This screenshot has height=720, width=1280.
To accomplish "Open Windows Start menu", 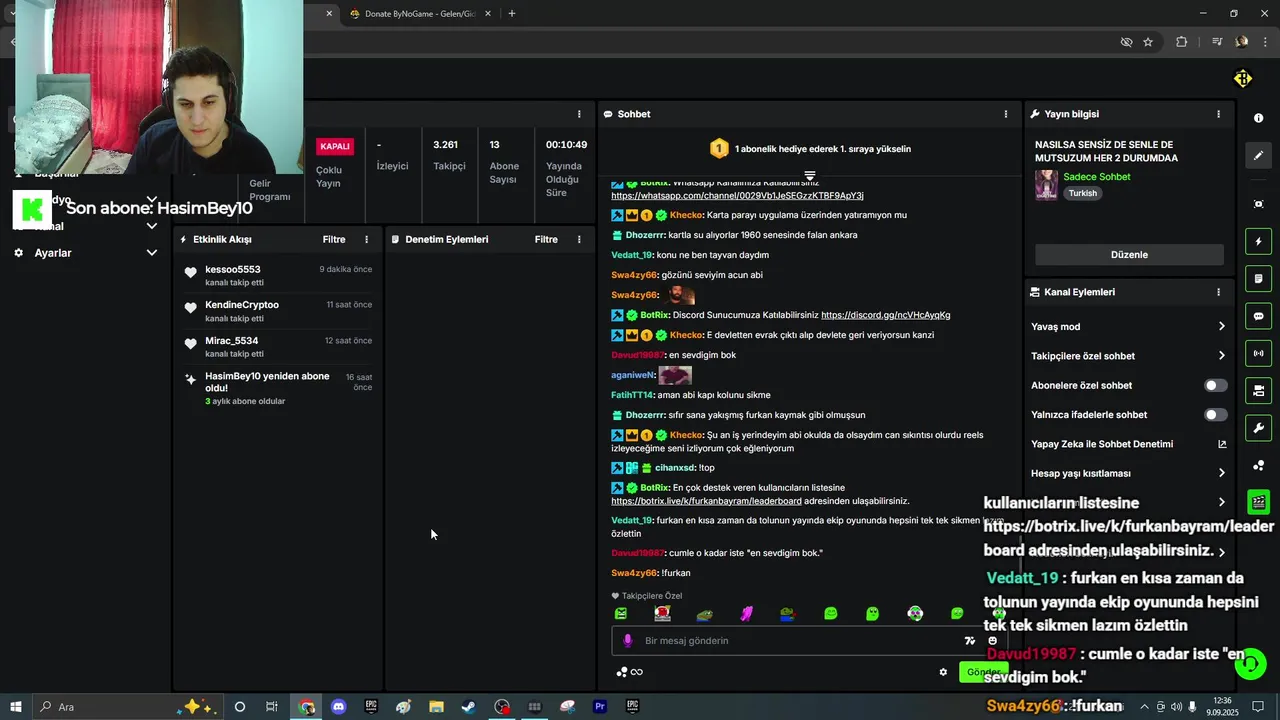I will (15, 707).
